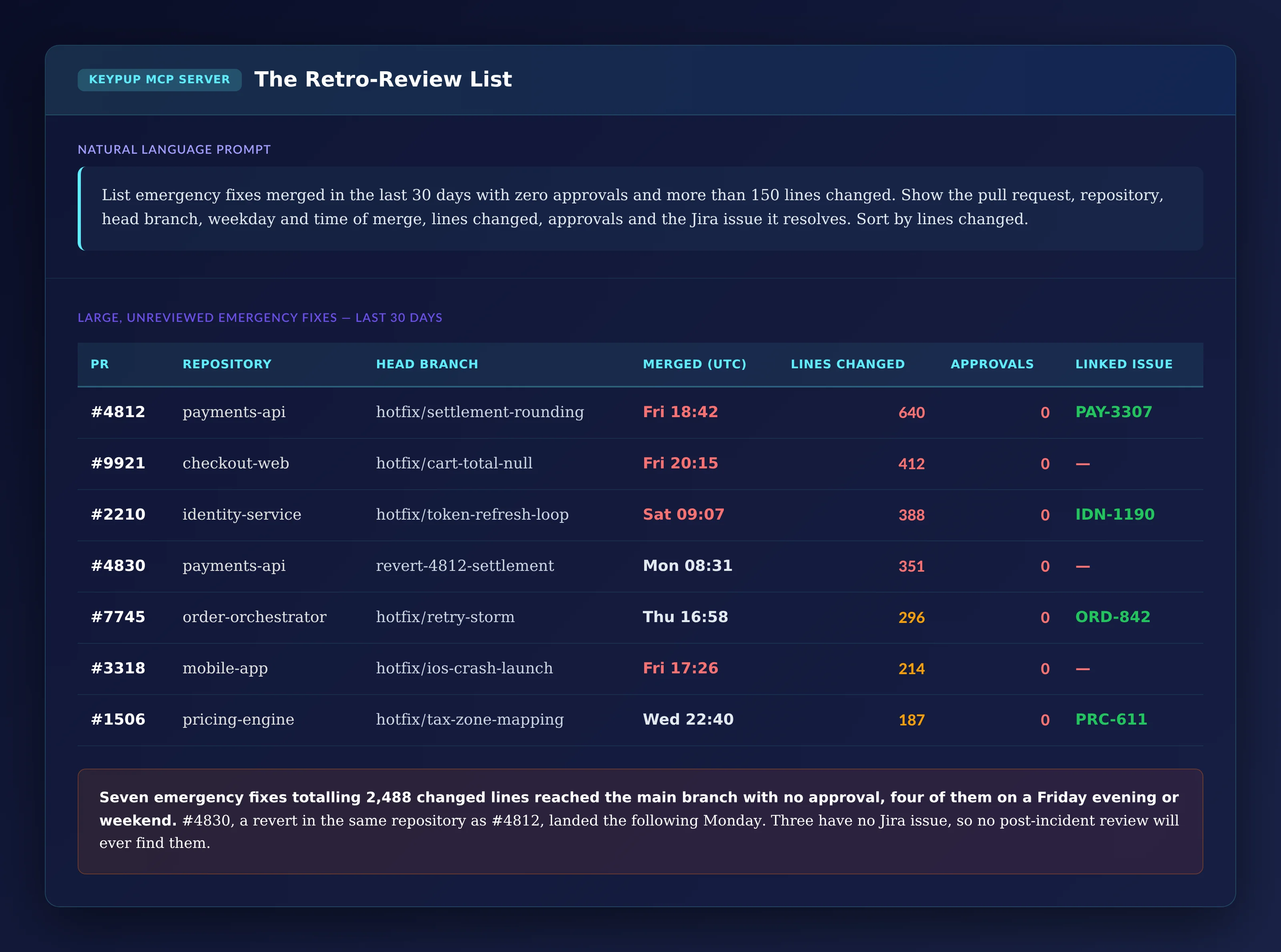Click the Linked Issue column header
This screenshot has height=952, width=1281.
[x=1124, y=364]
